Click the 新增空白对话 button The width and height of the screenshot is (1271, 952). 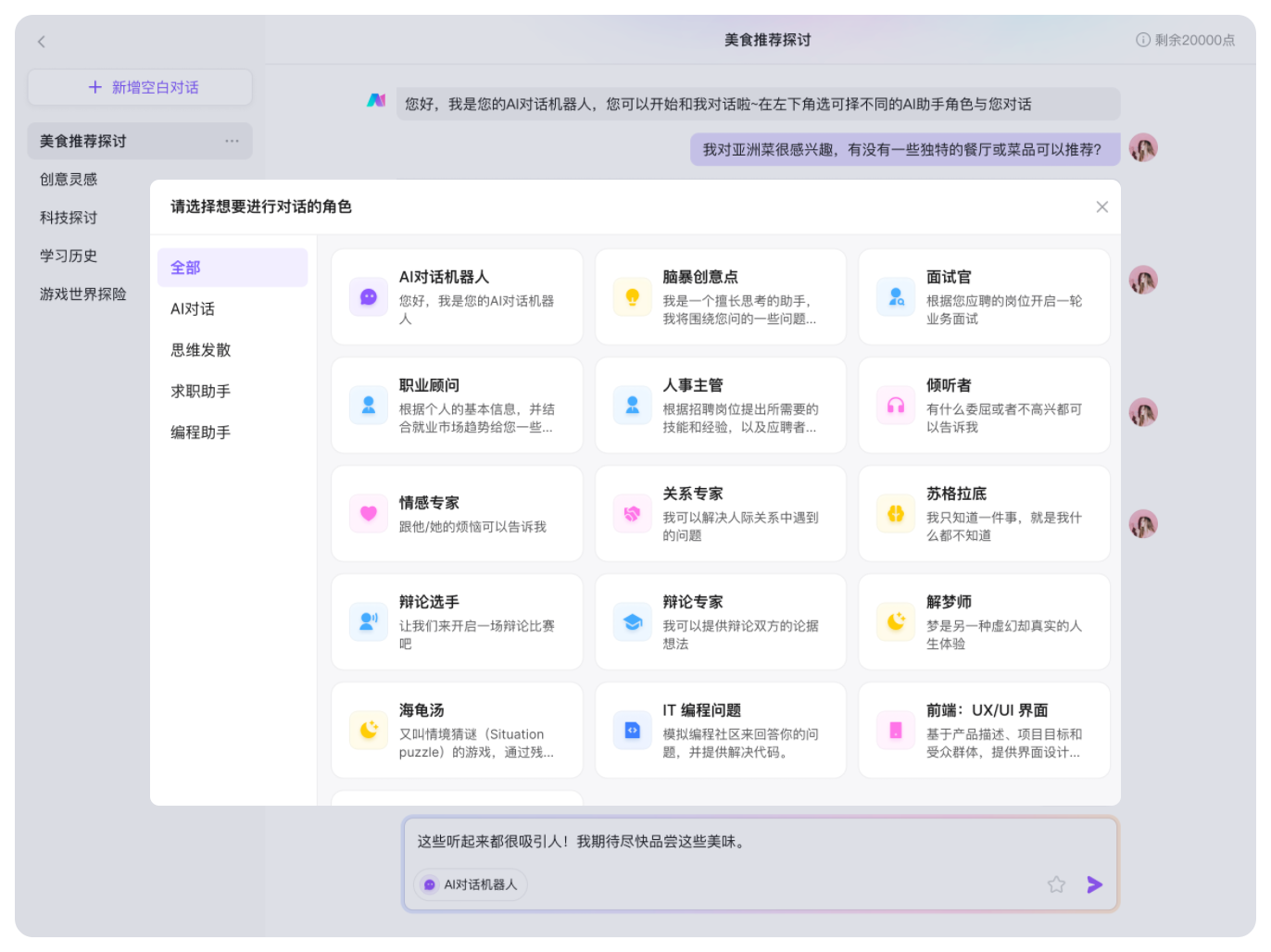(140, 86)
